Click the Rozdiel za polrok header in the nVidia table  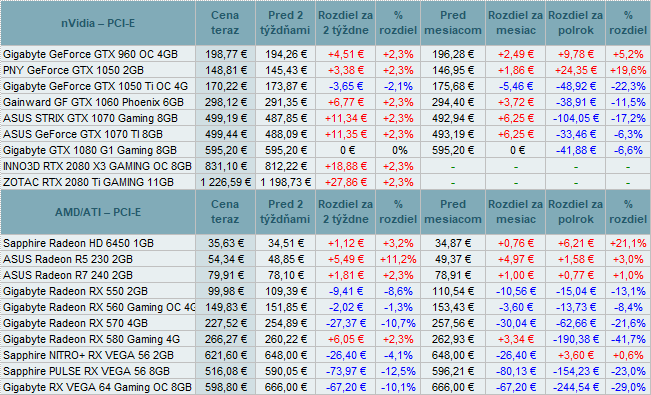(575, 23)
